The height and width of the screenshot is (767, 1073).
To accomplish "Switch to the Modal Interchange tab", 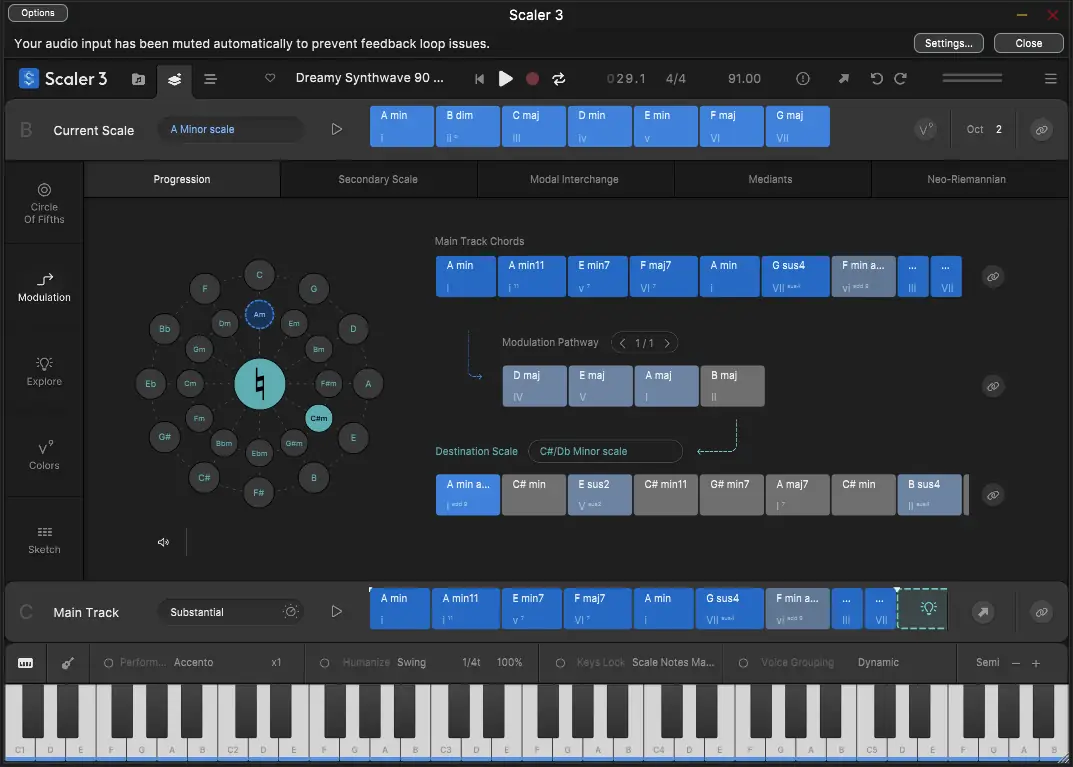I will (574, 179).
